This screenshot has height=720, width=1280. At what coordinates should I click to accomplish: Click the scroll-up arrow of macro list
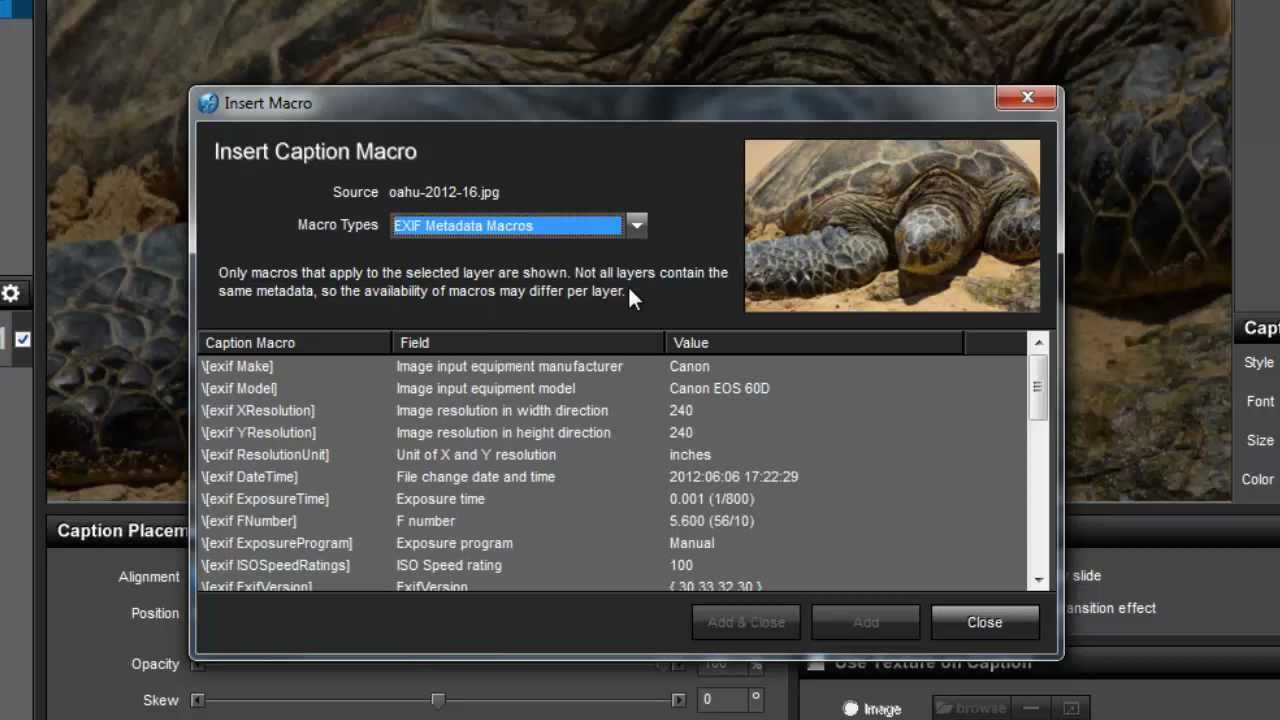click(x=1039, y=343)
